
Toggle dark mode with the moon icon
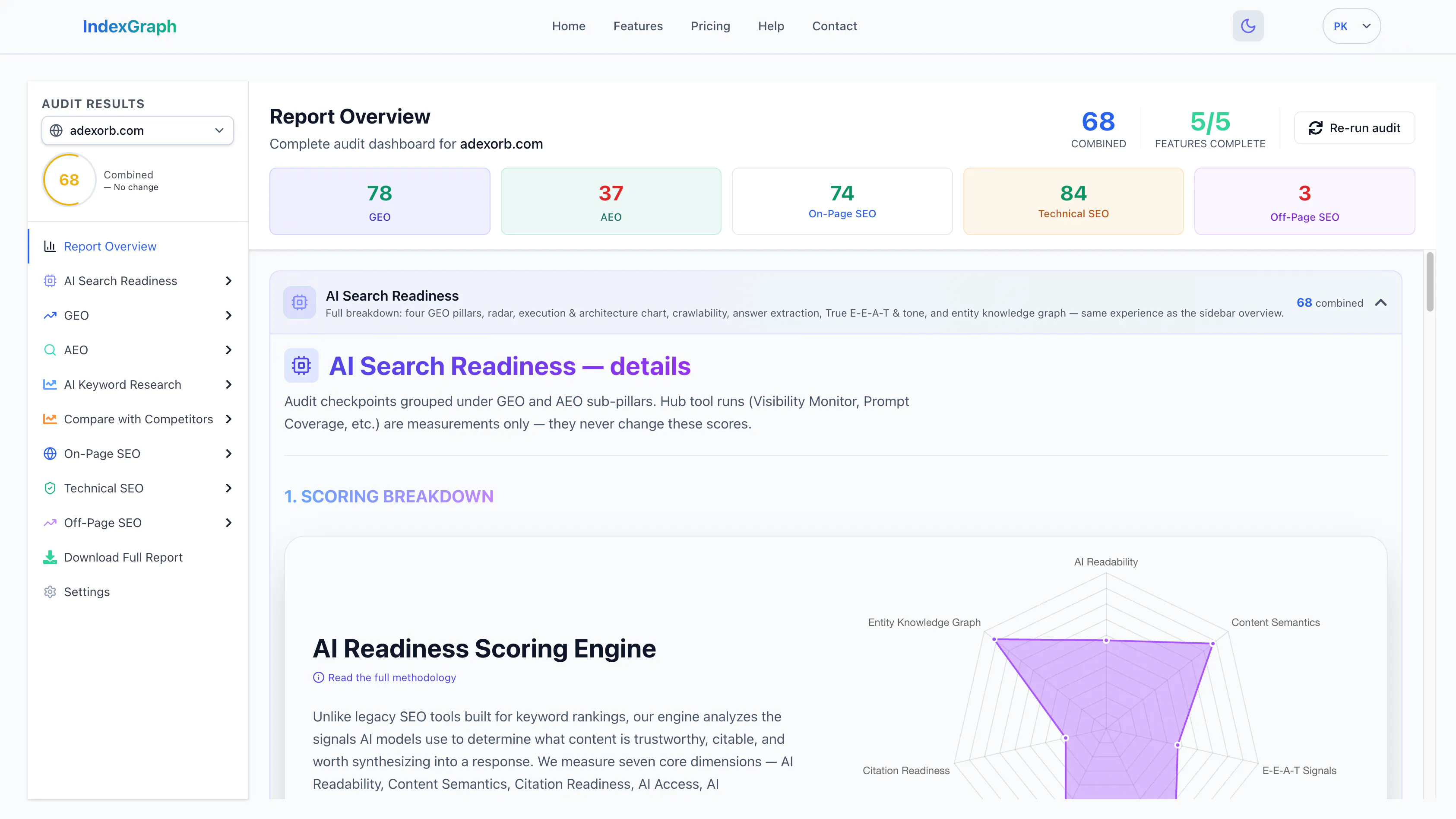(1248, 26)
